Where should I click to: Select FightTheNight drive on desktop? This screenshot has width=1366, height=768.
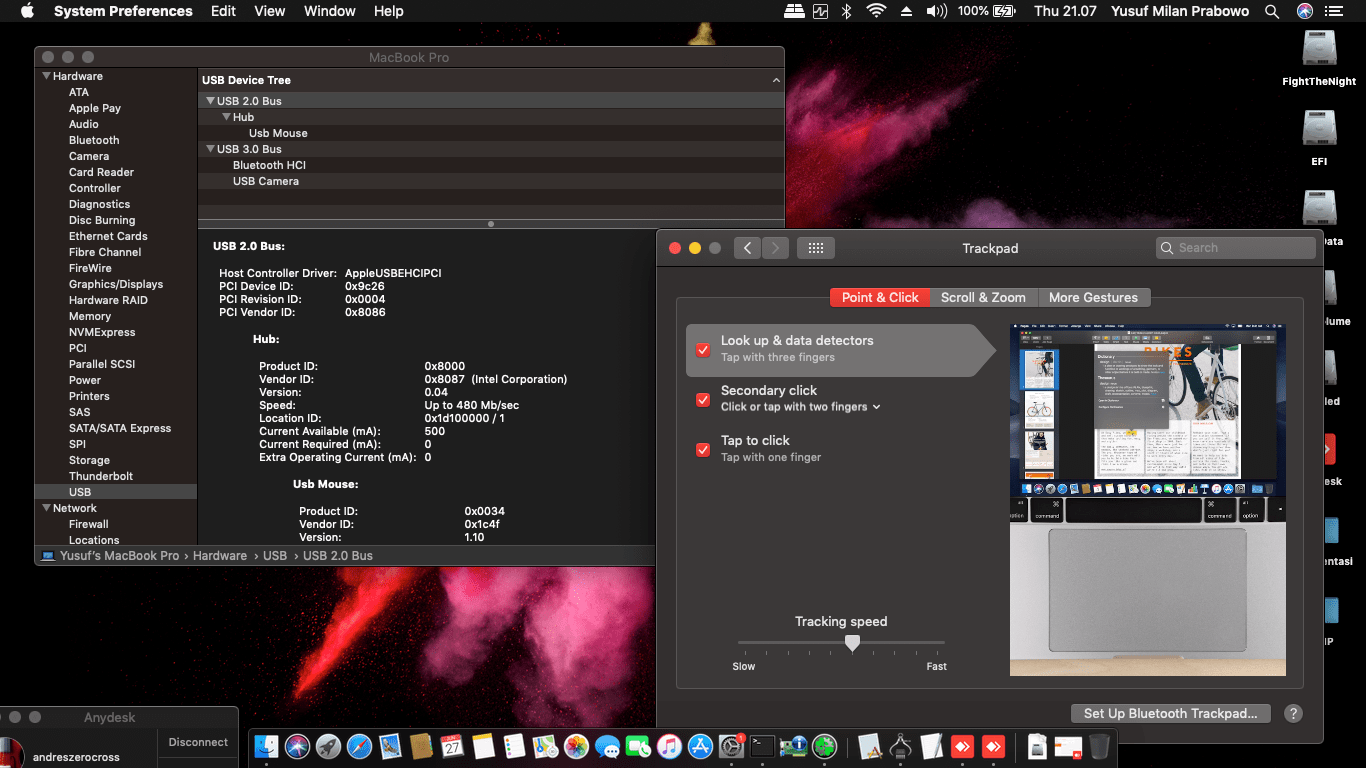click(1319, 59)
